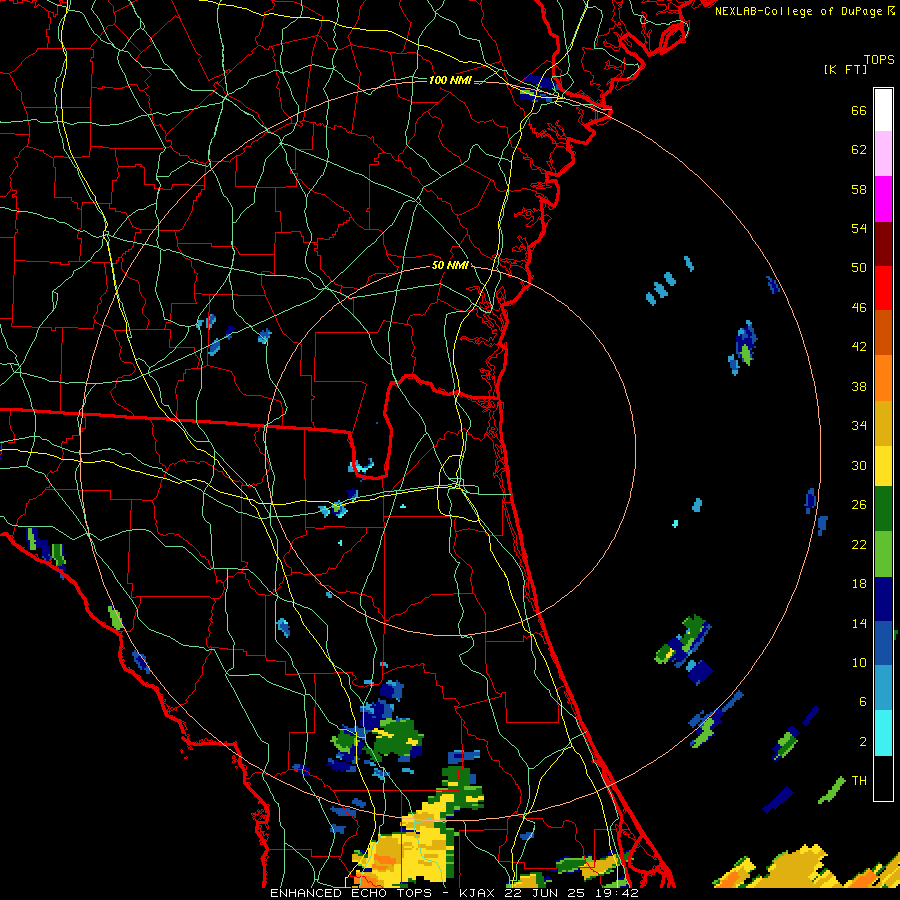Click the legend value 42
Image resolution: width=900 pixels, height=900 pixels.
[x=859, y=347]
